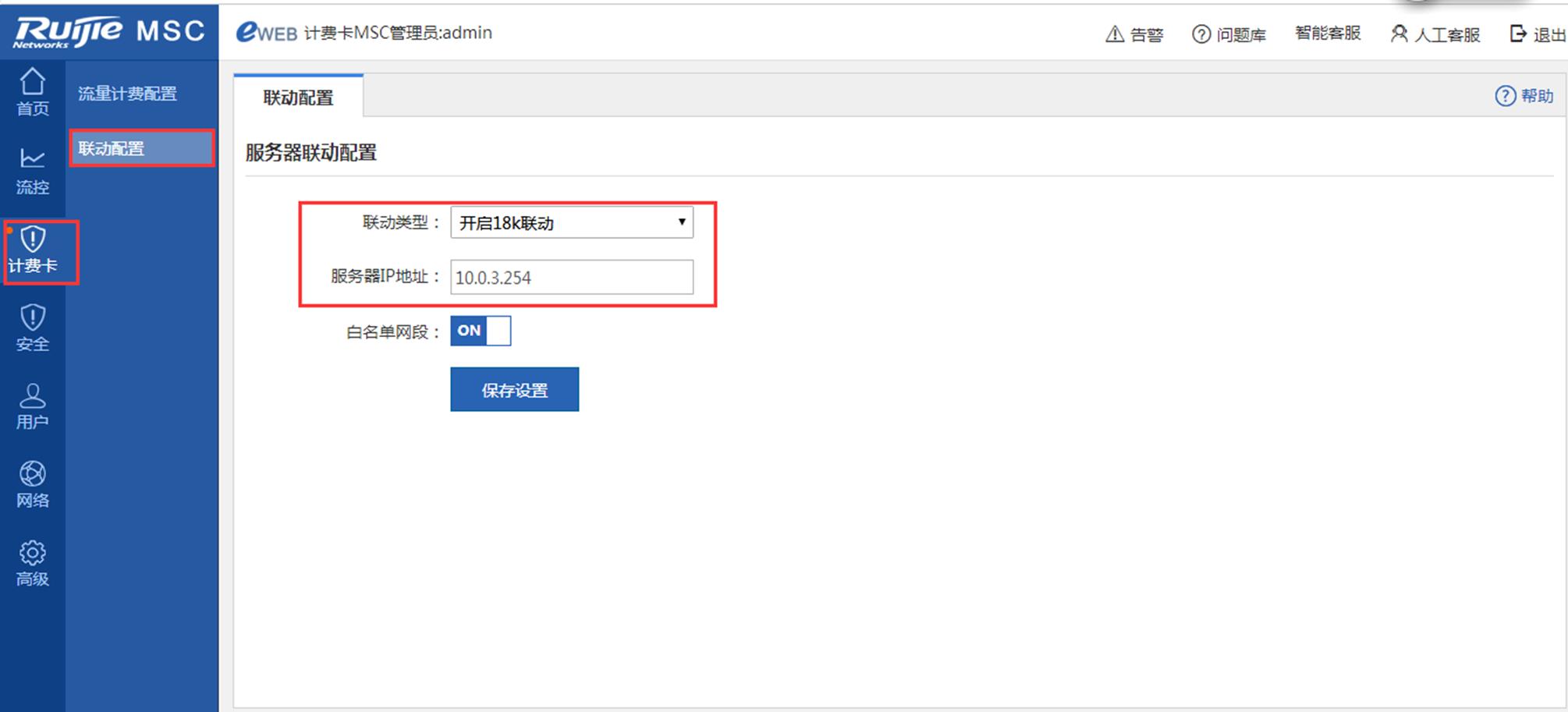
Task: Open the 帮助 help link
Action: point(1524,96)
